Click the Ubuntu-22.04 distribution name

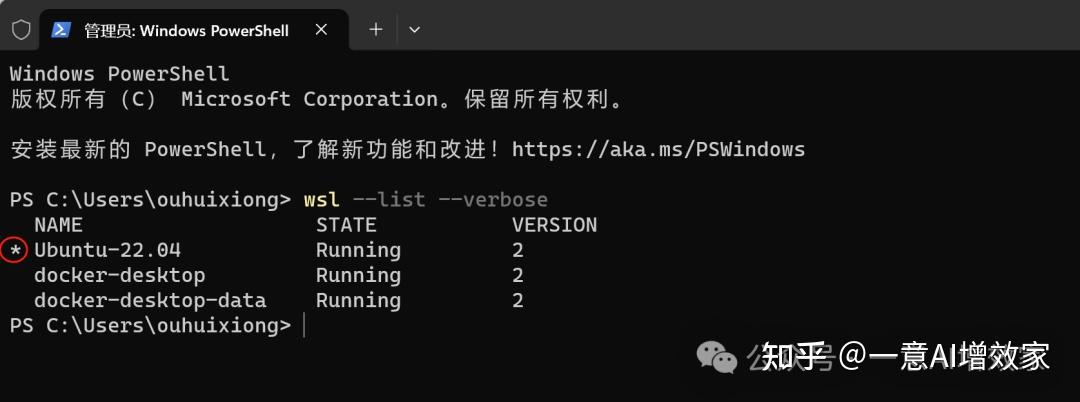[x=107, y=250]
